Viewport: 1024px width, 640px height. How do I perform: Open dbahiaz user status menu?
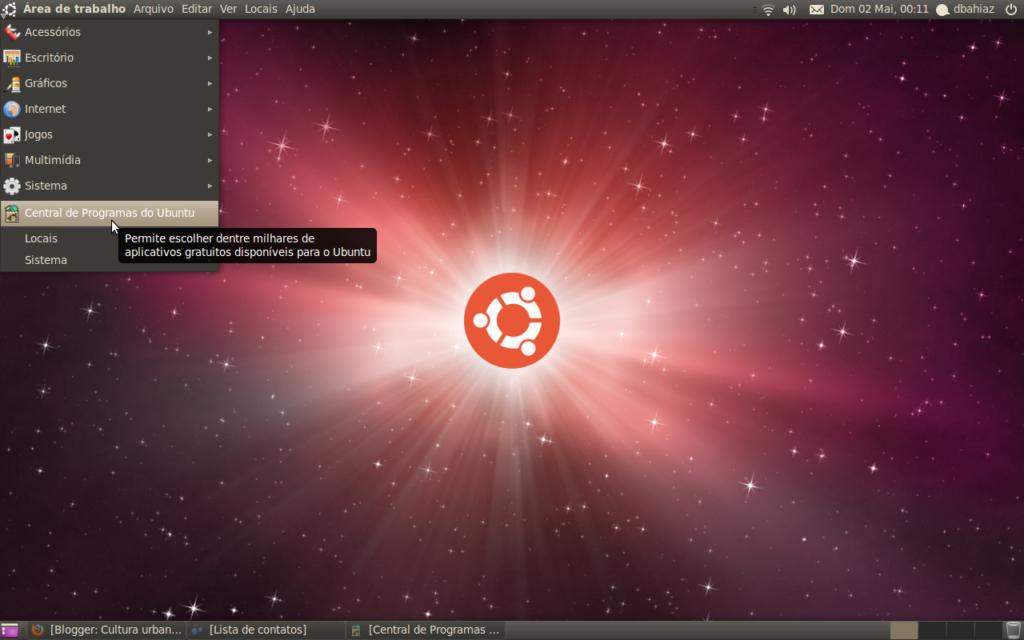966,9
